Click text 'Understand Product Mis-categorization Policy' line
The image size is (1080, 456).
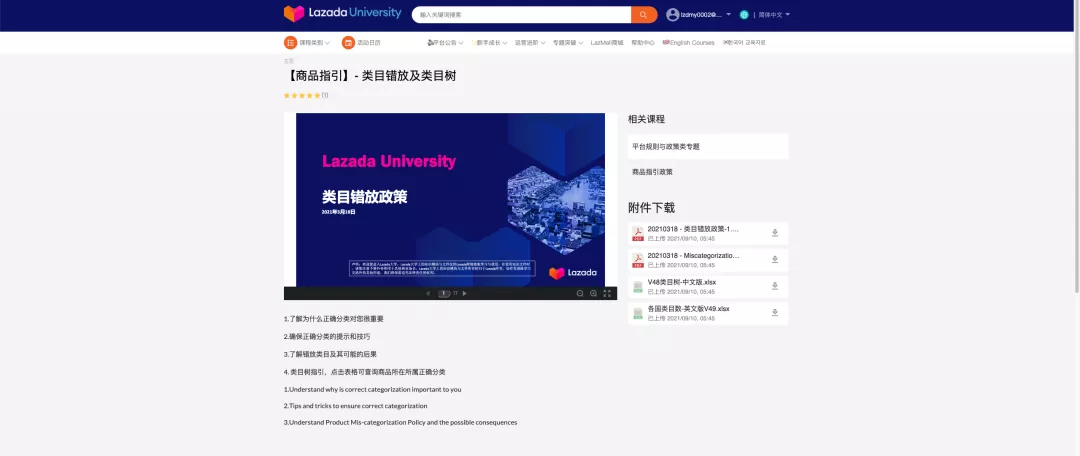tap(400, 422)
